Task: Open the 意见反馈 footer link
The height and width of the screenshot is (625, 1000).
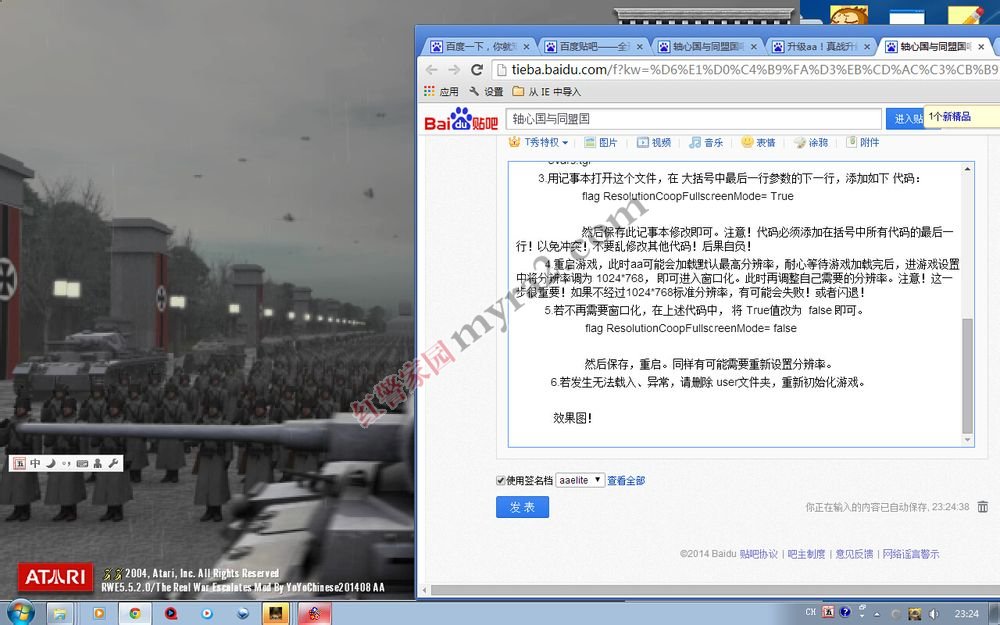Action: pos(854,554)
